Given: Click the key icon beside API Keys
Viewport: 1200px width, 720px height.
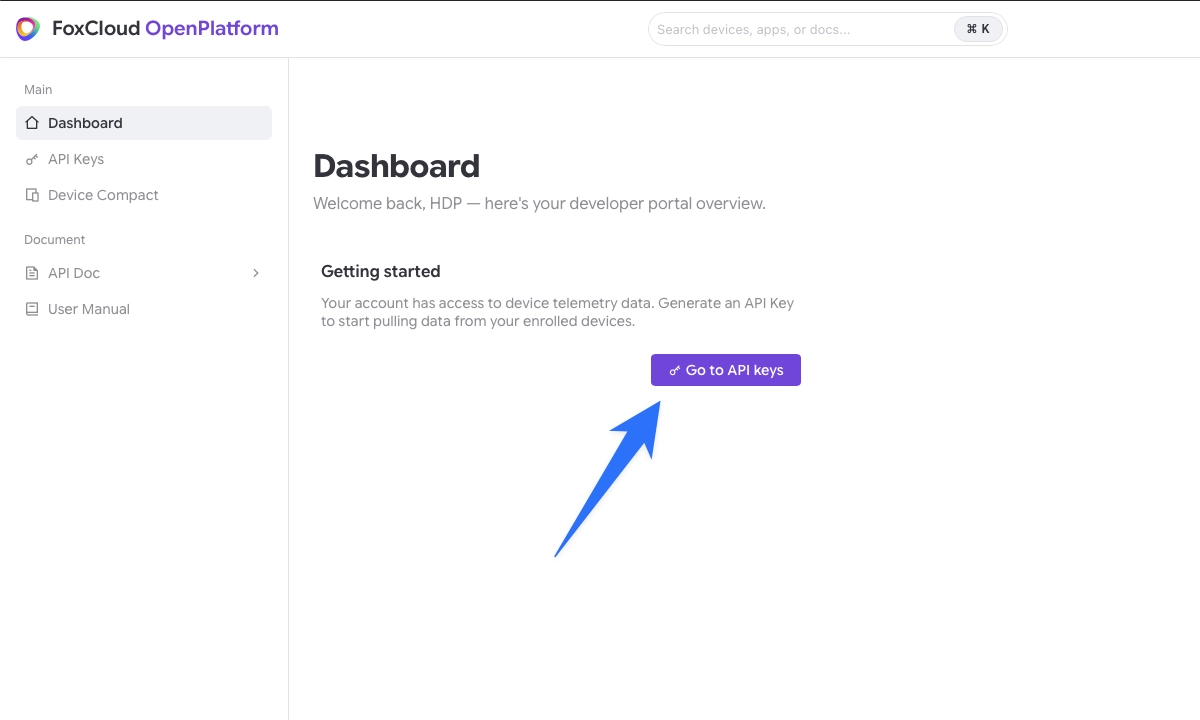Looking at the screenshot, I should tap(32, 159).
